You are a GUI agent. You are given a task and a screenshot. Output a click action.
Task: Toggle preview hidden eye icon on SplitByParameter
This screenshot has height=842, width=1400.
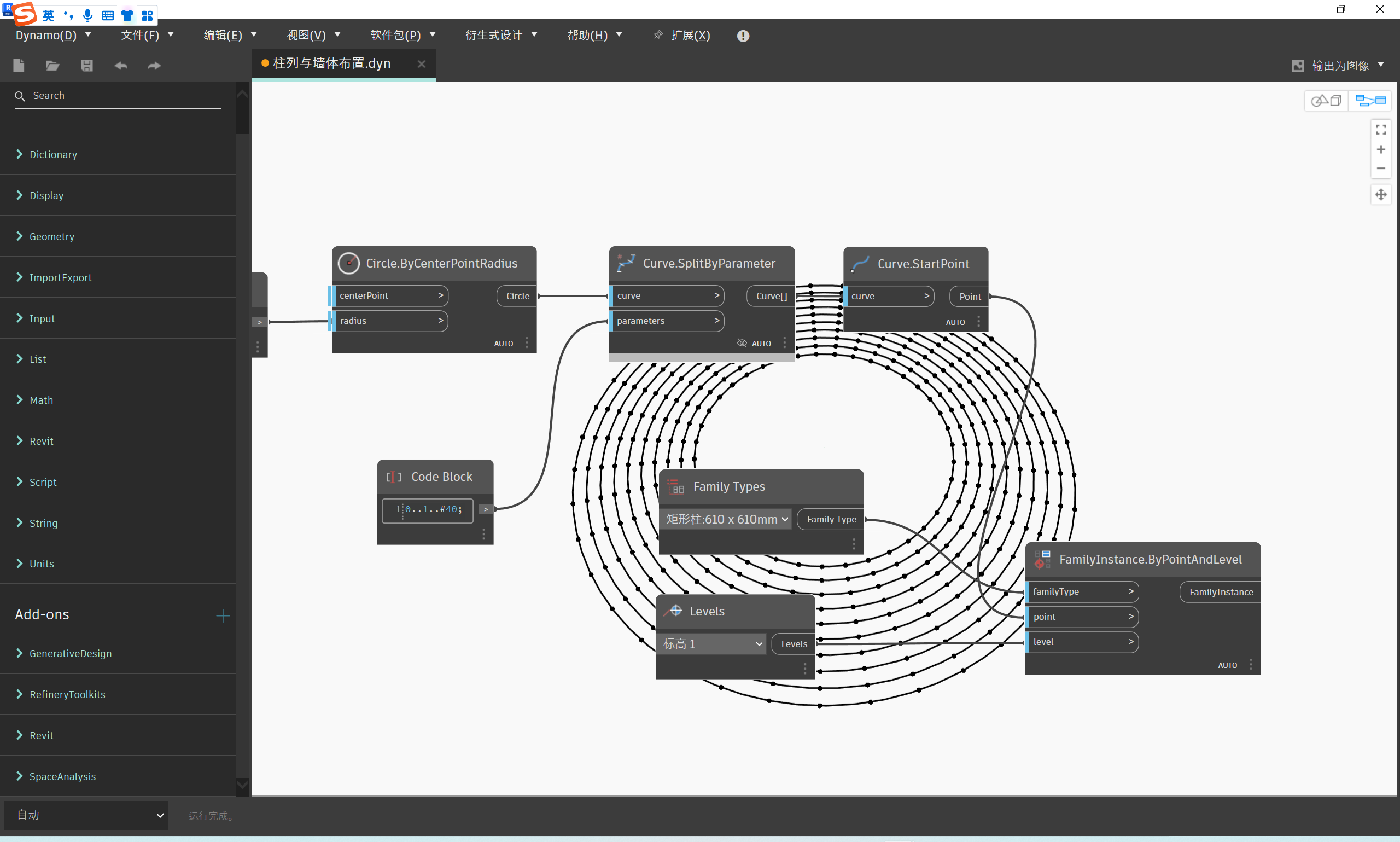[x=742, y=342]
